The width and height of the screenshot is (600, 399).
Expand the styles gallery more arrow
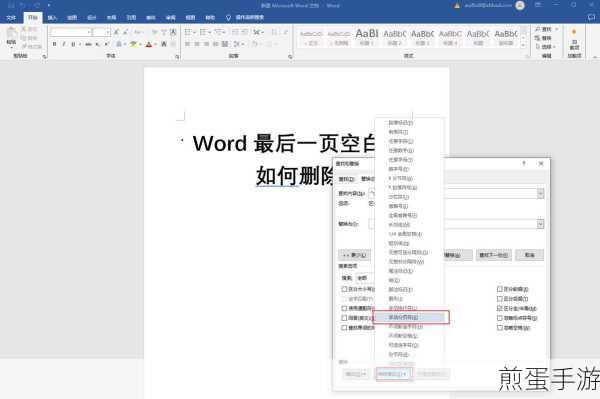[x=523, y=46]
